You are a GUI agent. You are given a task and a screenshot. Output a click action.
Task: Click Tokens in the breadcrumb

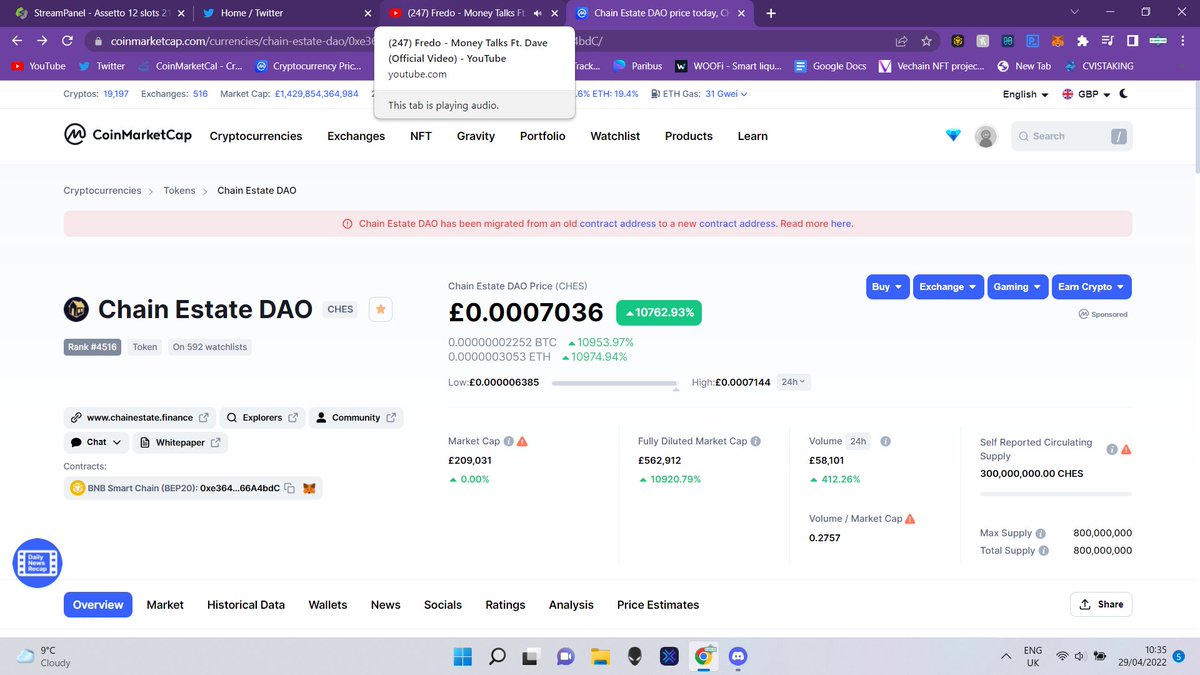179,190
